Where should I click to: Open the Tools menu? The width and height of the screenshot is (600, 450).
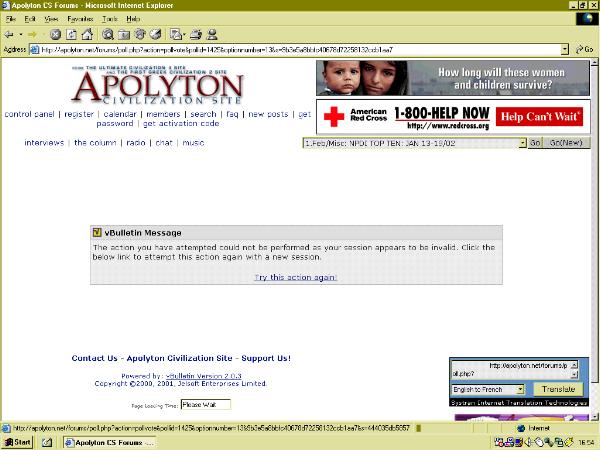coord(110,19)
